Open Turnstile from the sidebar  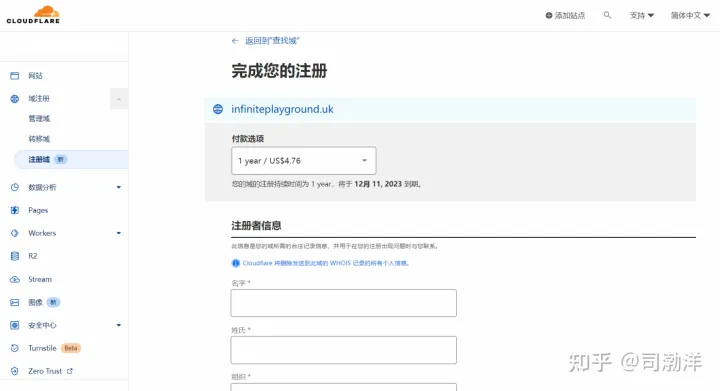click(42, 348)
